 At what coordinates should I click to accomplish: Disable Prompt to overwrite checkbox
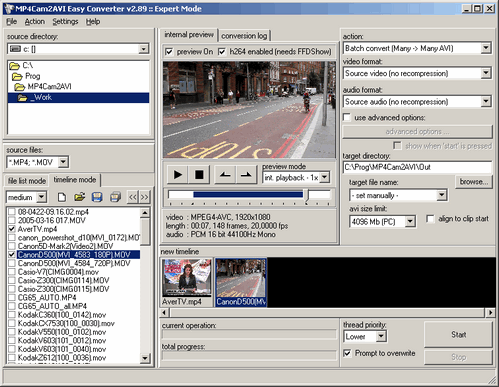347,353
